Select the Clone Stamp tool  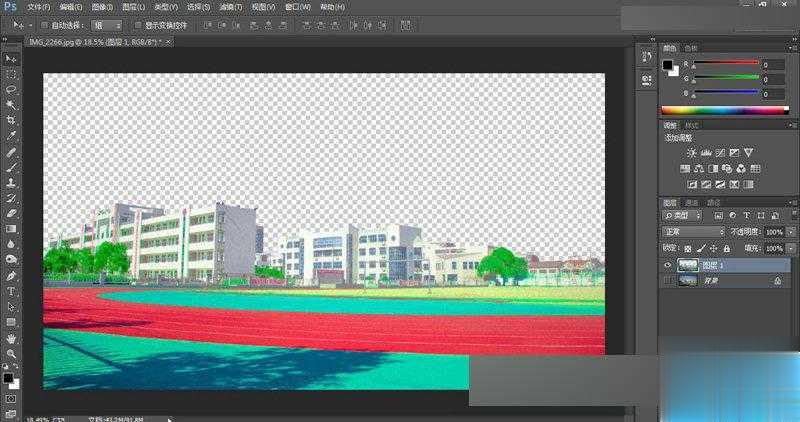(11, 183)
